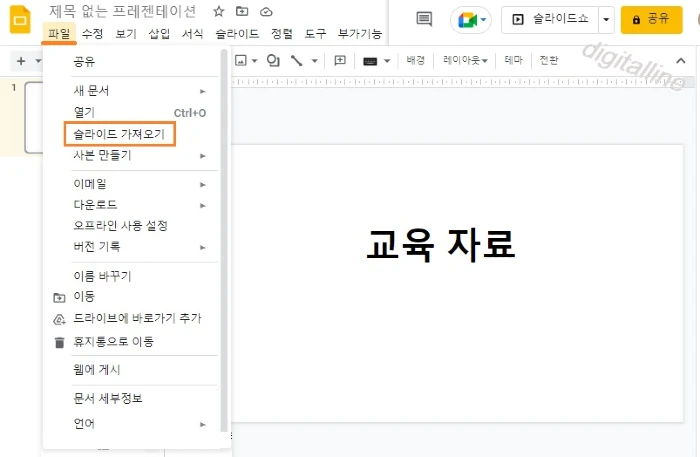Open the 파일 menu

click(59, 33)
